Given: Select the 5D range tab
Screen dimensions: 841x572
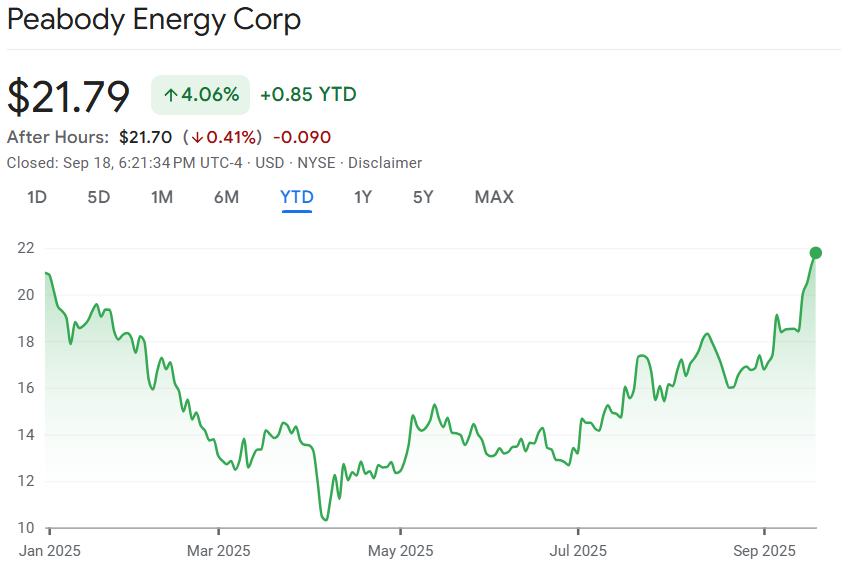Looking at the screenshot, I should coord(99,197).
